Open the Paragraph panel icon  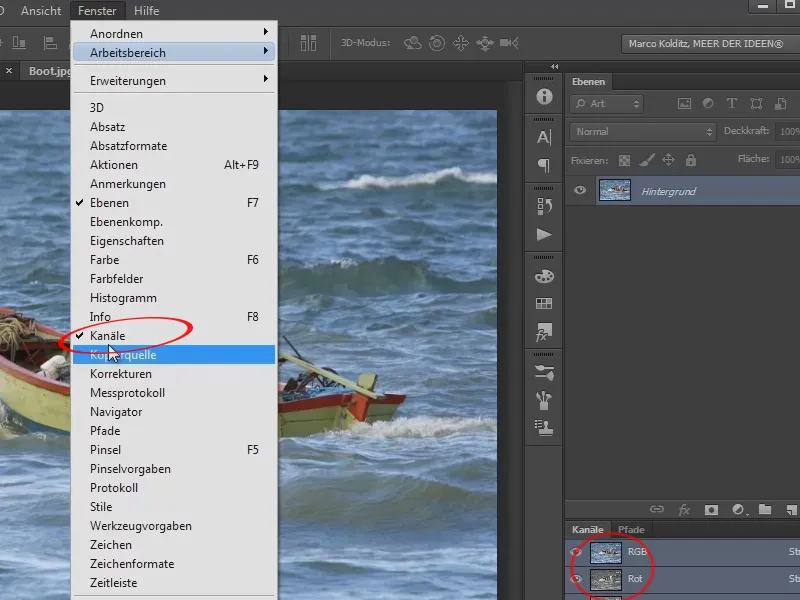pyautogui.click(x=544, y=165)
